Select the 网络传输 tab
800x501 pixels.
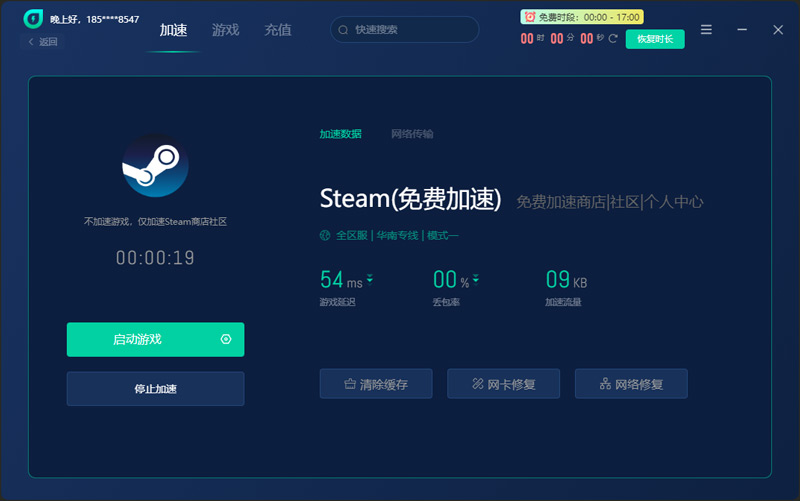click(412, 134)
